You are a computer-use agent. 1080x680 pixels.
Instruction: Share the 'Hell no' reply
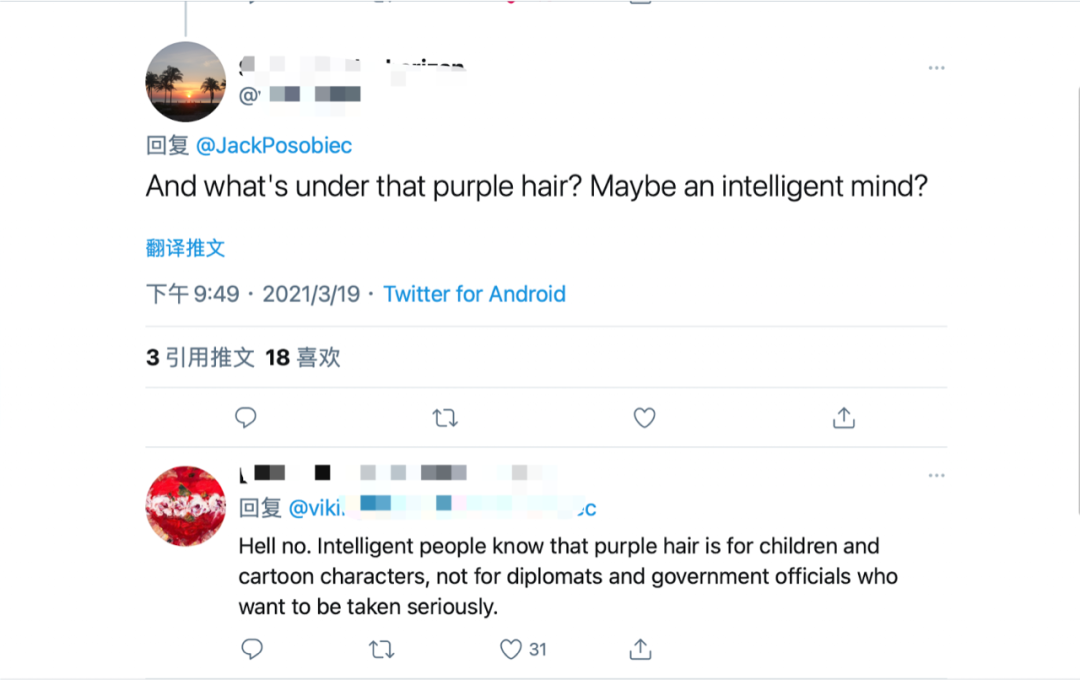pyautogui.click(x=641, y=649)
